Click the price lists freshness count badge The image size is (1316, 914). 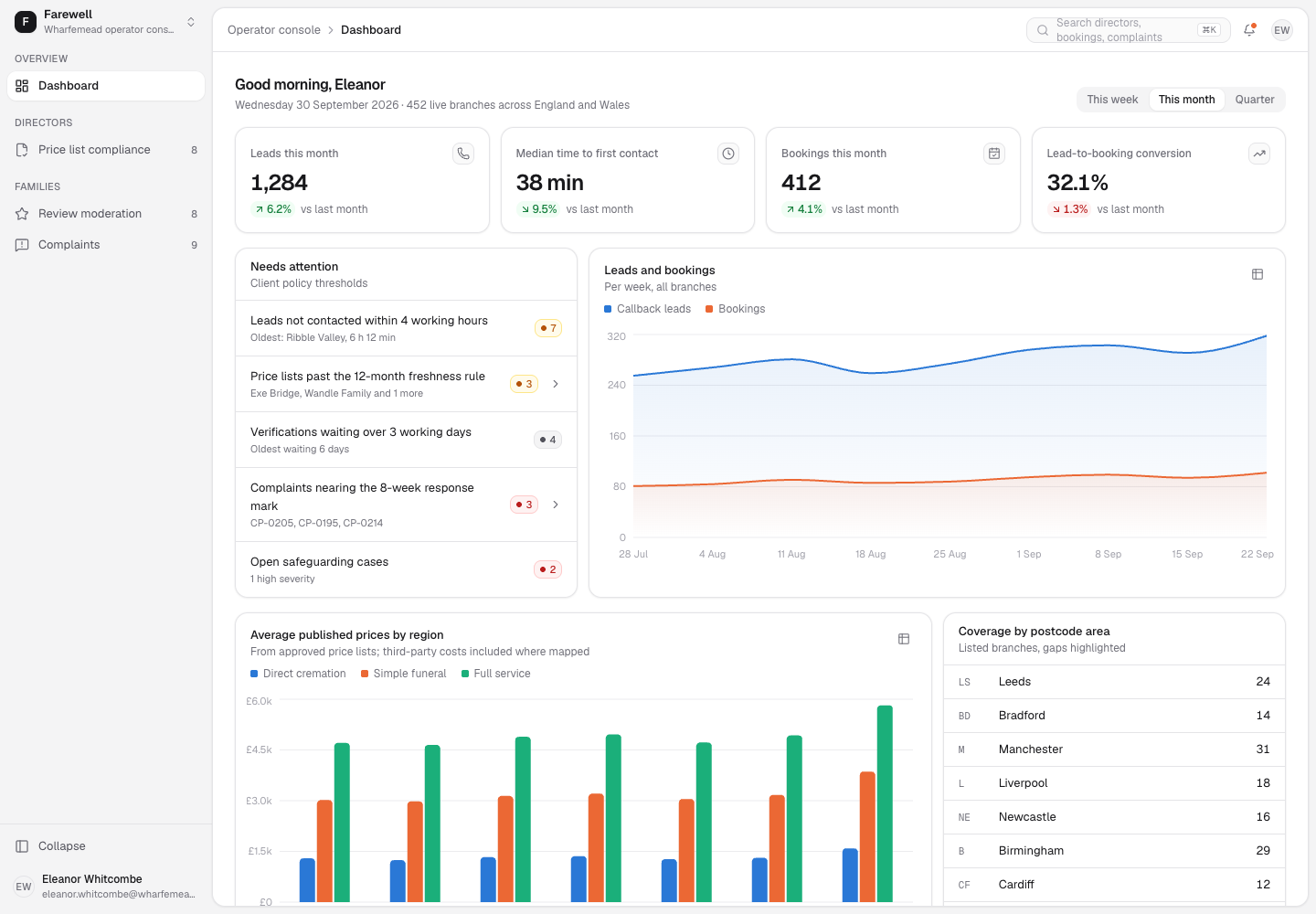pyautogui.click(x=524, y=384)
